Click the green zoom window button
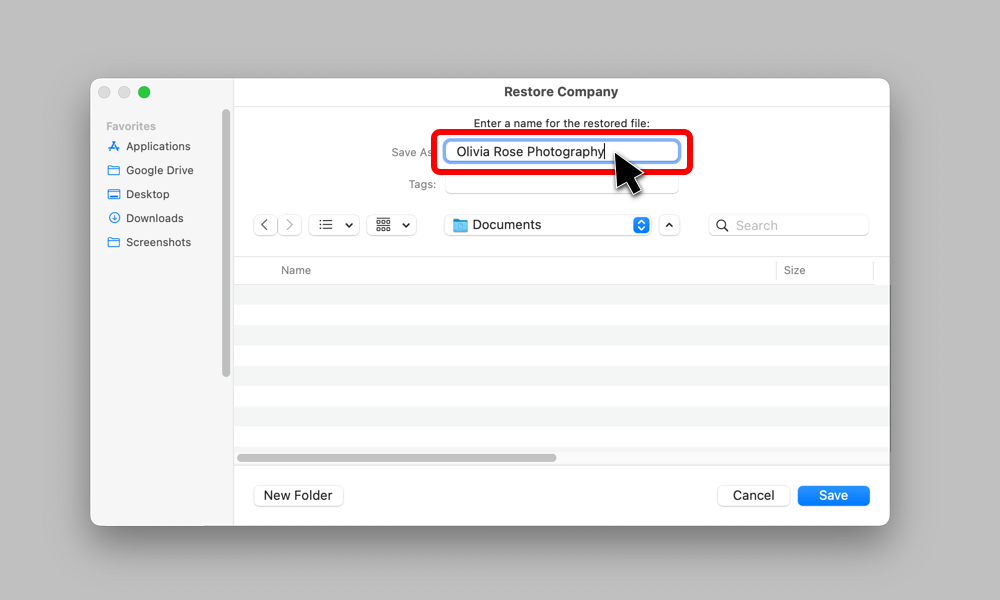 144,92
